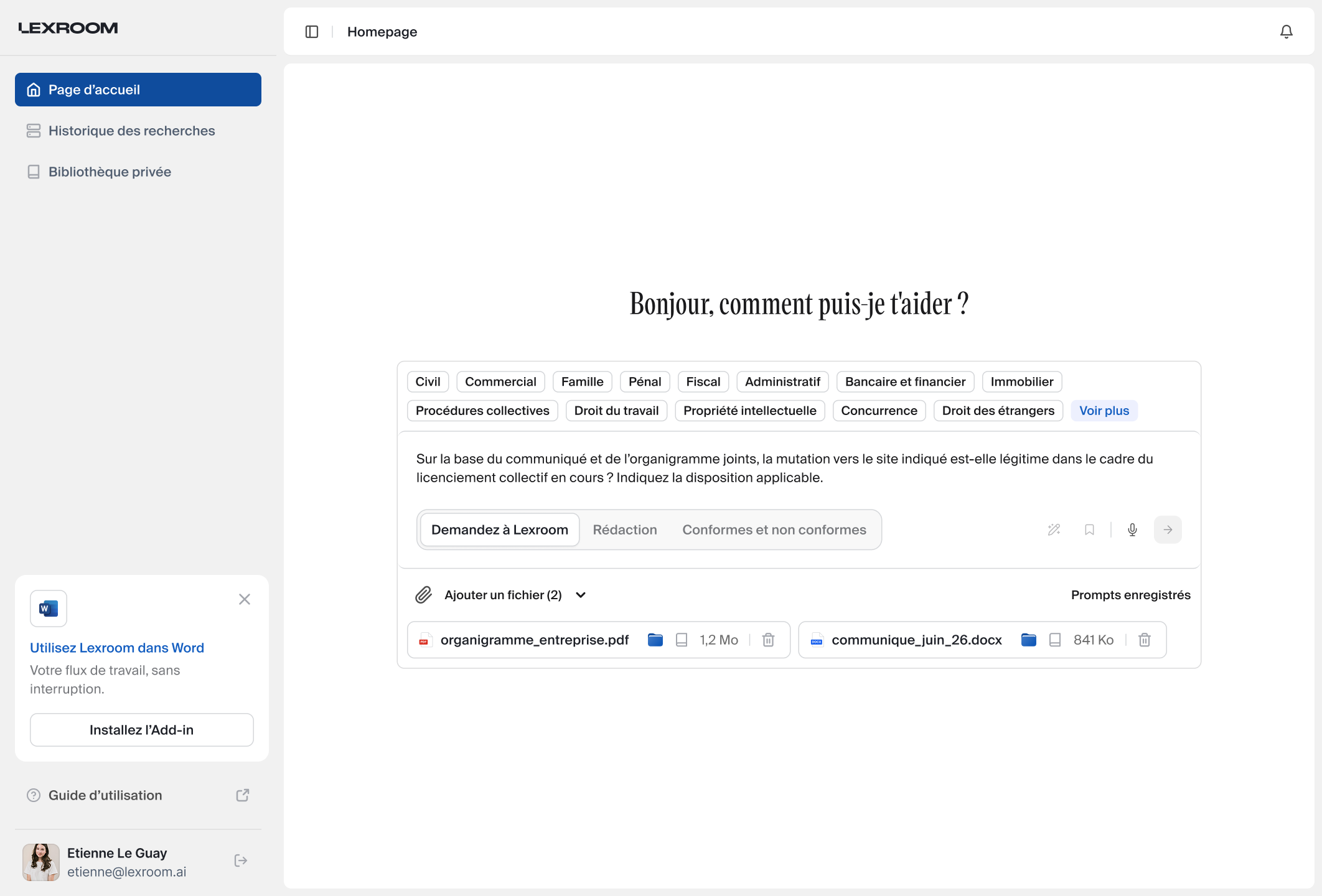Start voice input with the microphone icon
The image size is (1322, 896).
pos(1132,530)
